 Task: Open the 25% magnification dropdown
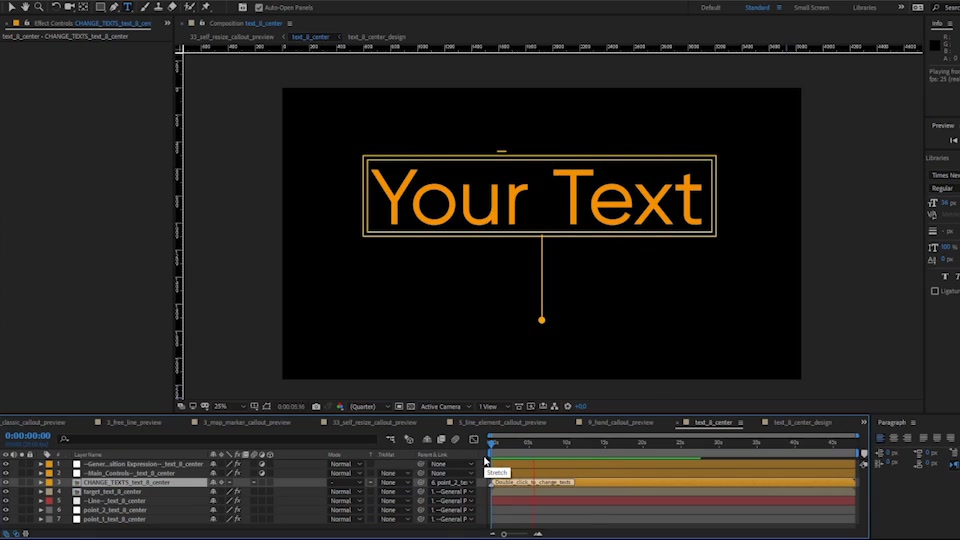point(230,407)
